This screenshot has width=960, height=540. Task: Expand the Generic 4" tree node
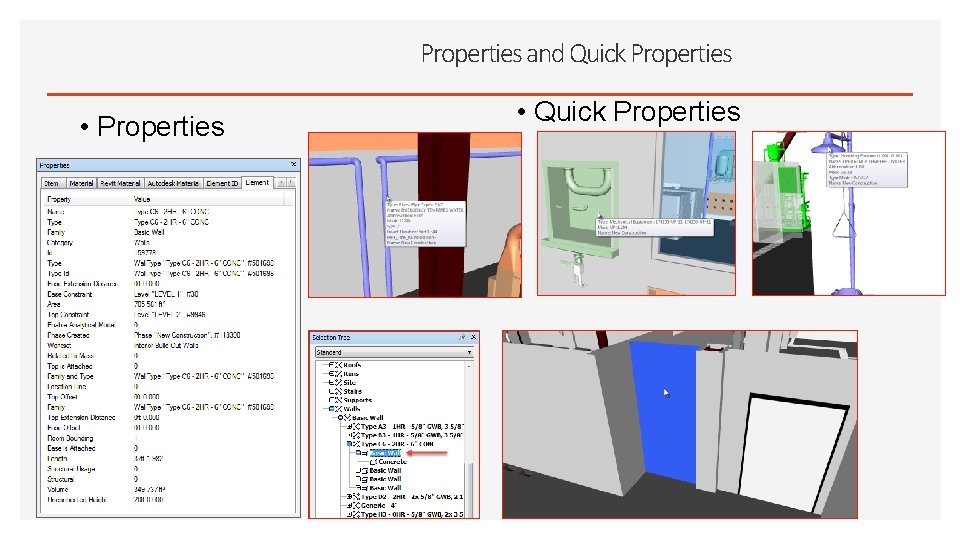[350, 506]
